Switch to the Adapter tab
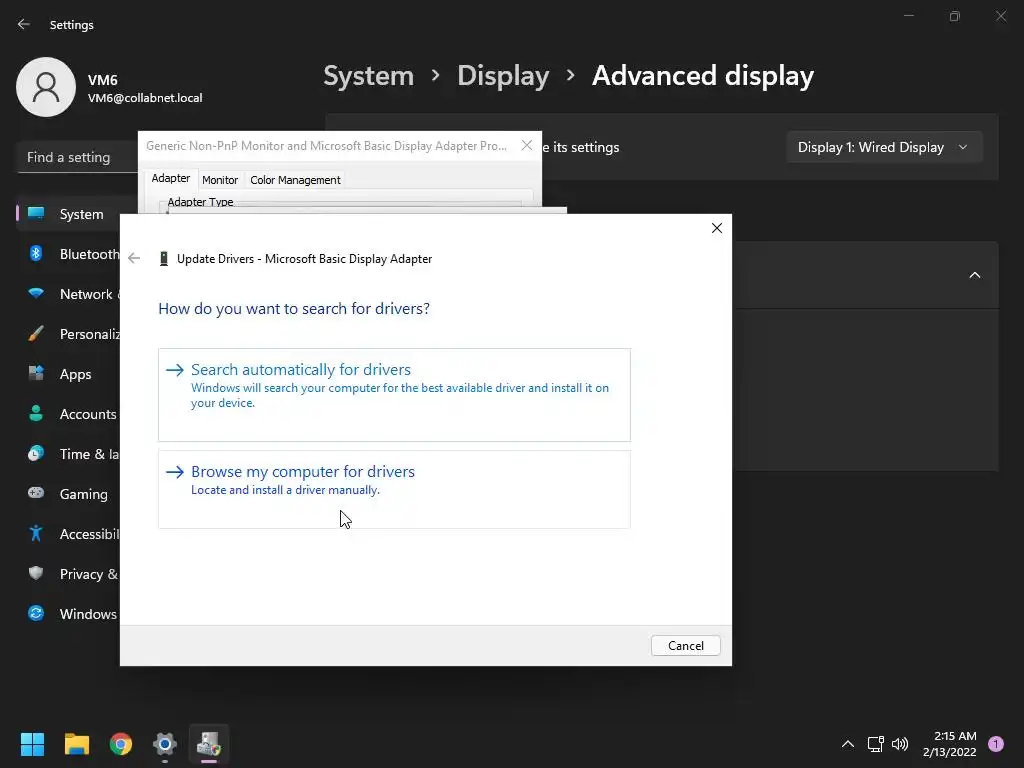The height and width of the screenshot is (768, 1024). click(x=170, y=178)
